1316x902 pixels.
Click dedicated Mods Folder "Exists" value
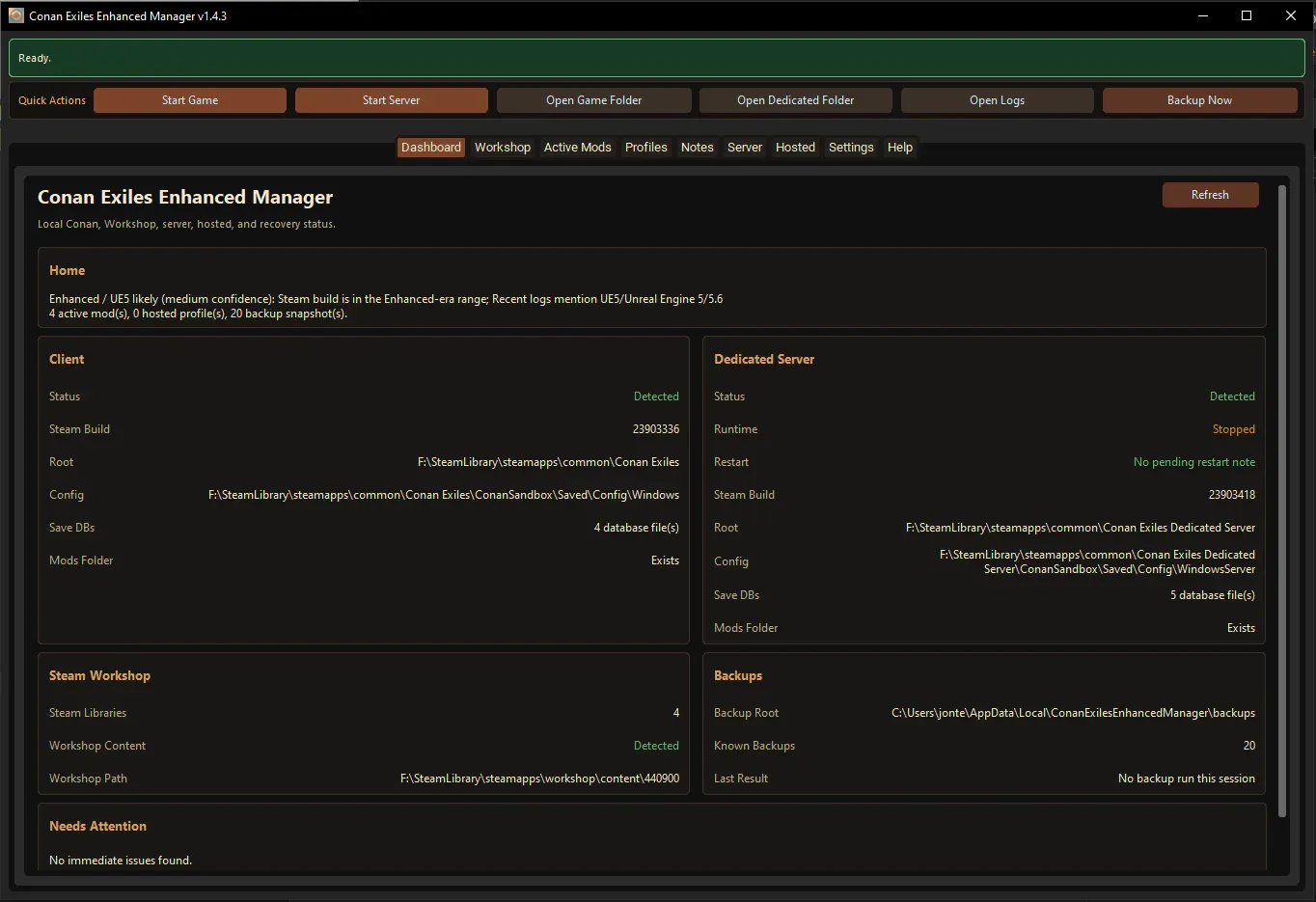[x=1241, y=628]
